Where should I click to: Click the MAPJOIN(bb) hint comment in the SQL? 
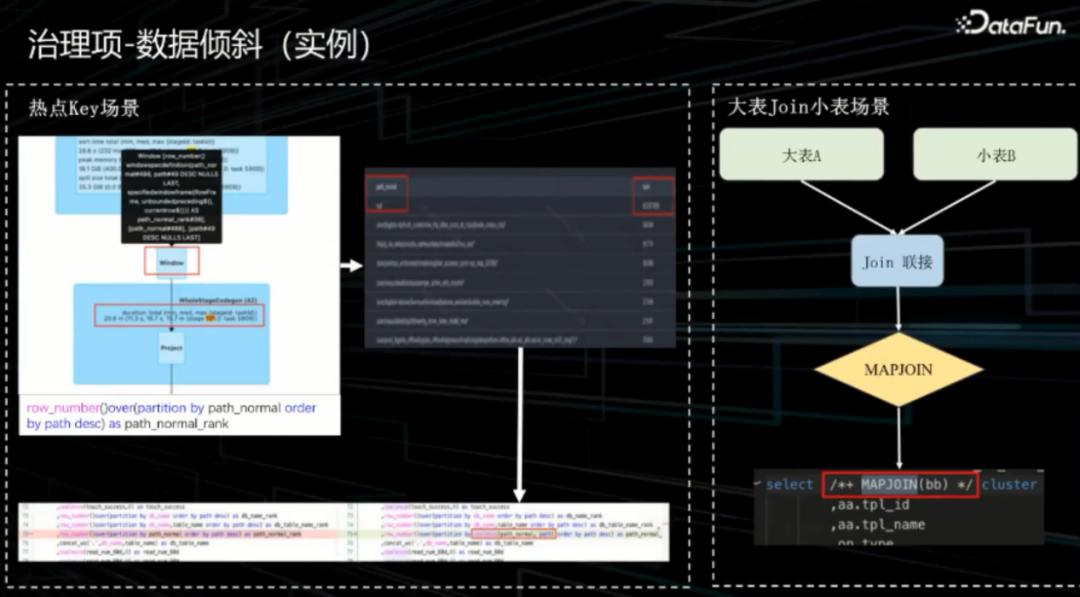[x=900, y=485]
